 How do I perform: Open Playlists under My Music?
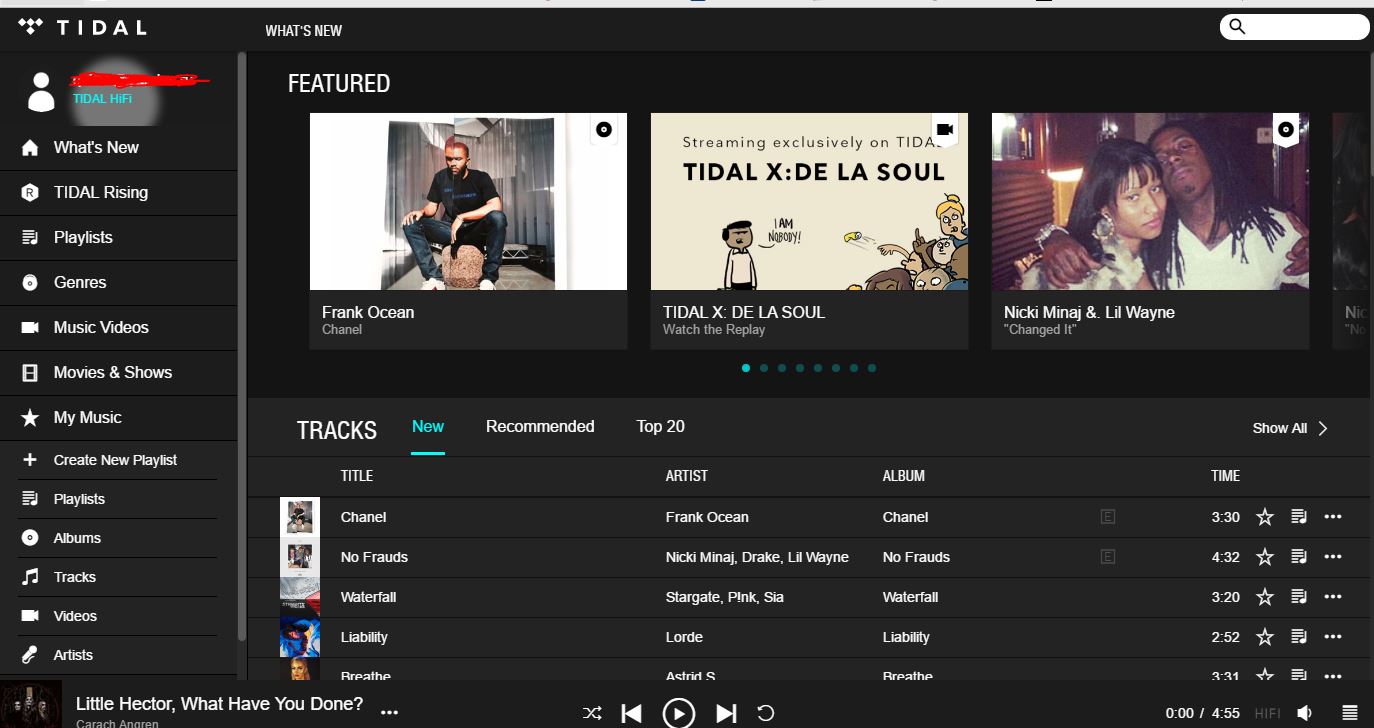click(118, 499)
